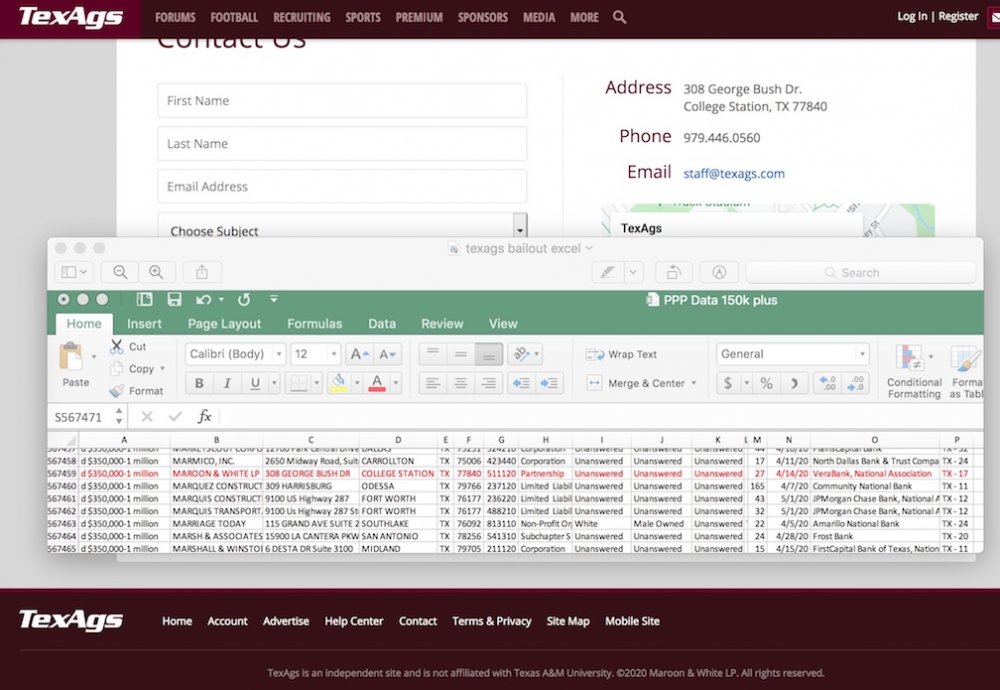
Task: Click the staff@texags.com email link
Action: (x=733, y=173)
